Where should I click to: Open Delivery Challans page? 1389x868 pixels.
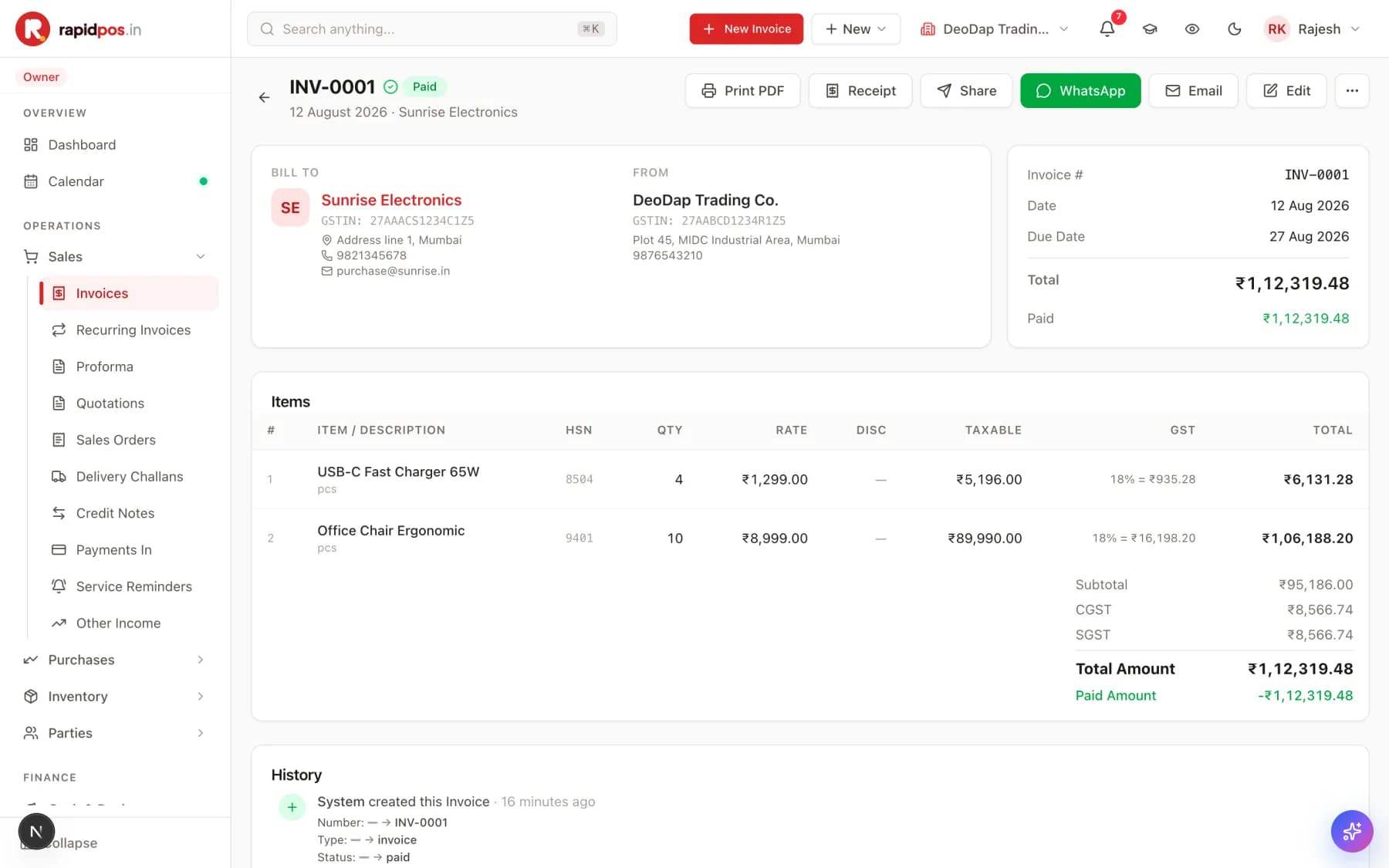(x=129, y=476)
